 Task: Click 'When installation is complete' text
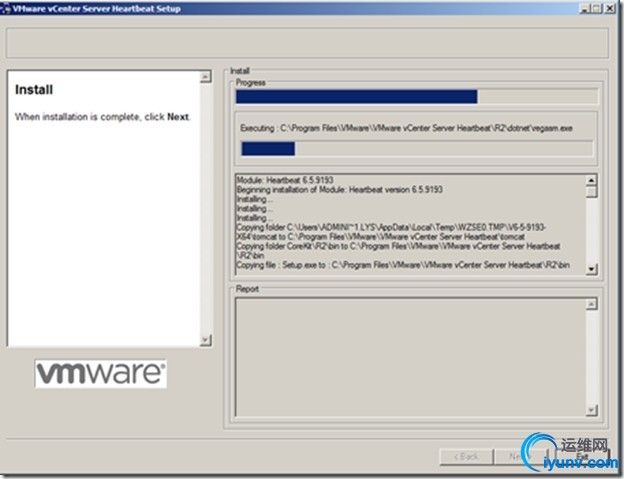(x=102, y=117)
